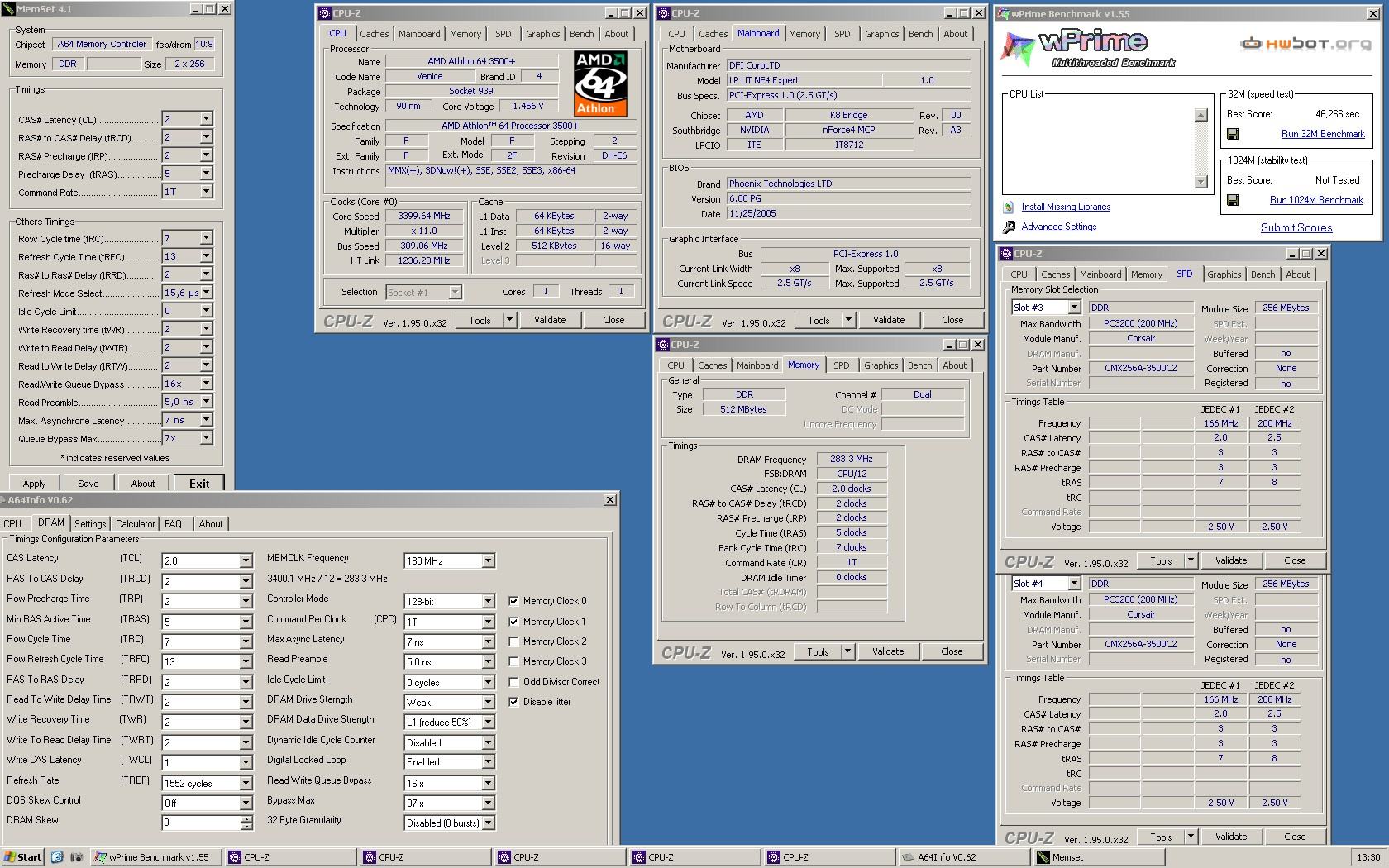1389x868 pixels.
Task: Click Validate in CPU-Z CPU window
Action: pos(550,320)
